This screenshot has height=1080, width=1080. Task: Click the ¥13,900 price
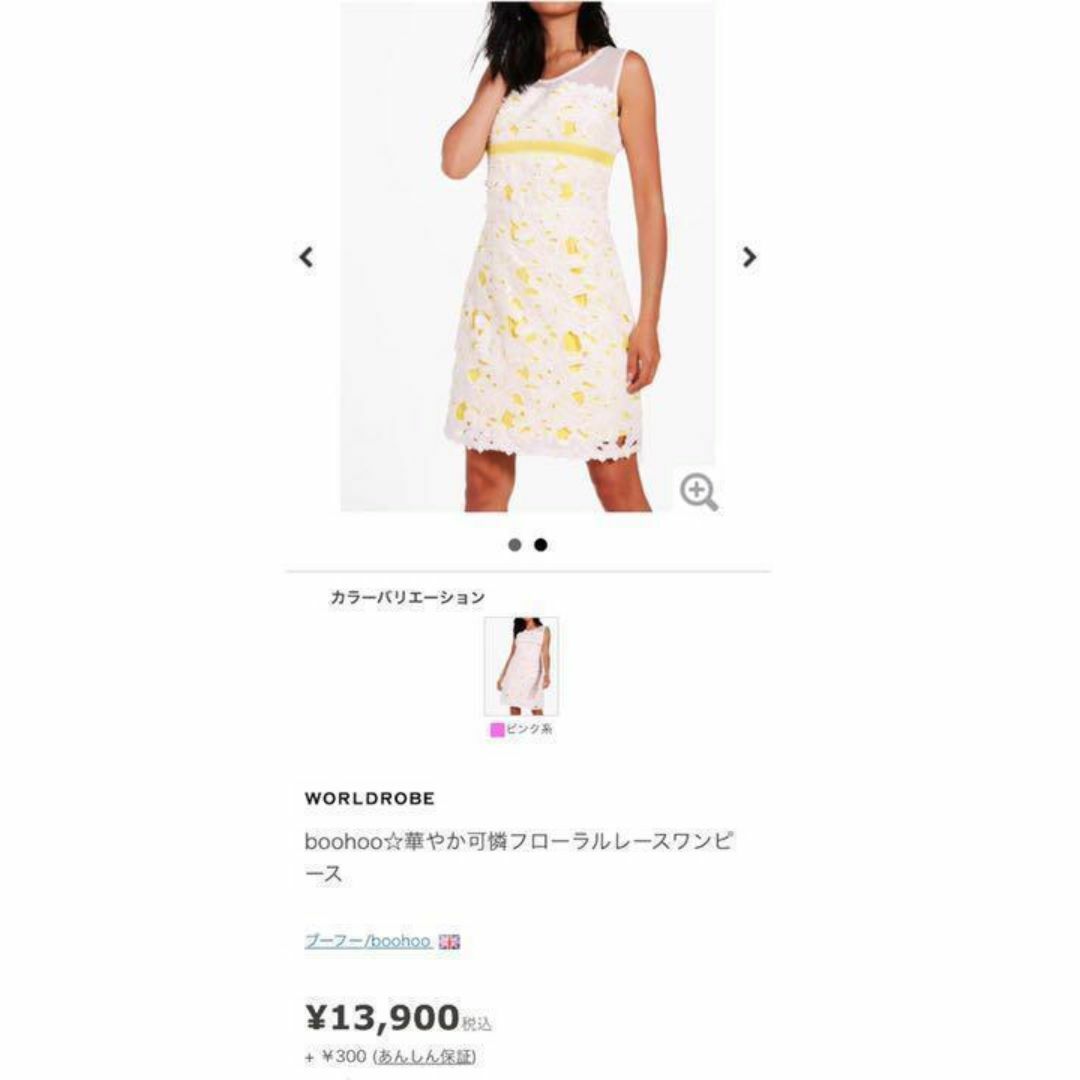click(x=382, y=1017)
